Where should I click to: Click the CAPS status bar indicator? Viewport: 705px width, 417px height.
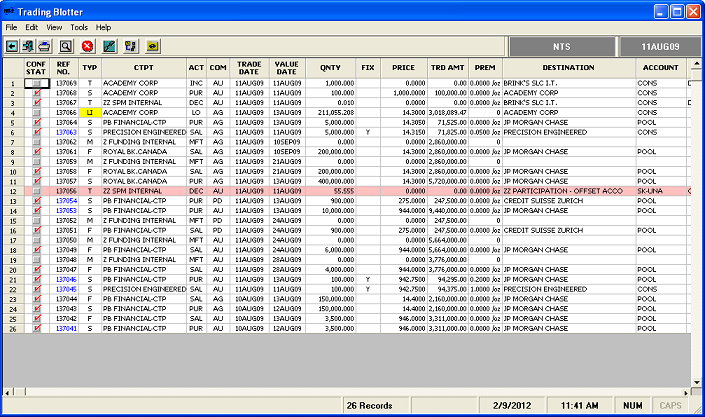[670, 405]
